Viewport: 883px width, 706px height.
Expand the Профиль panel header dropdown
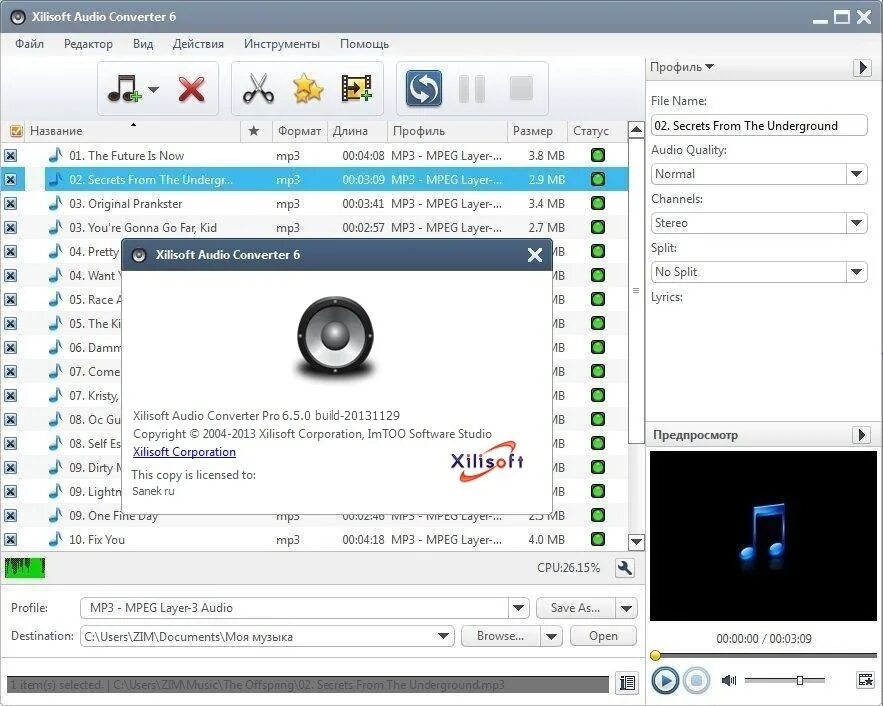point(681,67)
